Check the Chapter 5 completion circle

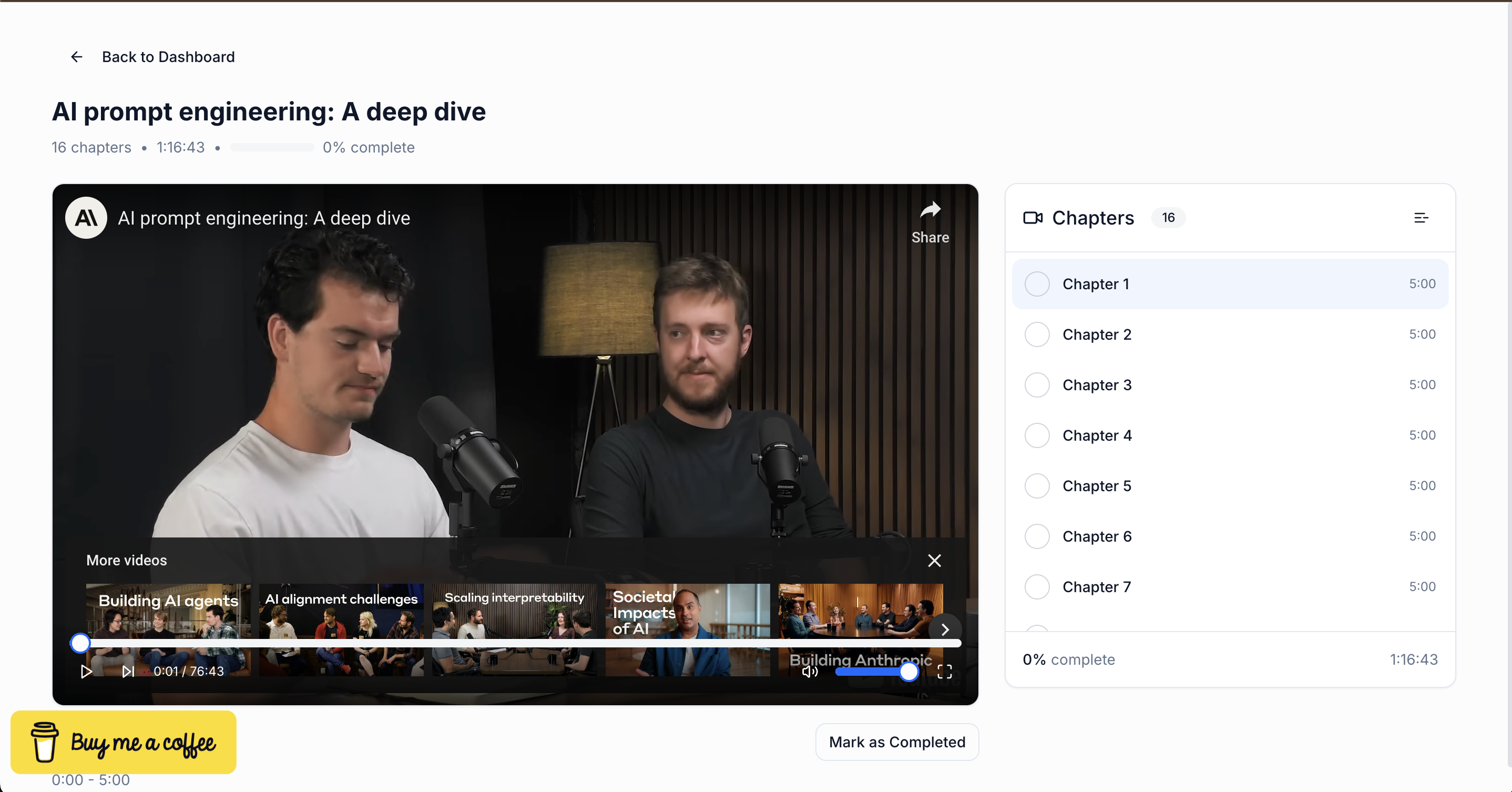click(1037, 485)
